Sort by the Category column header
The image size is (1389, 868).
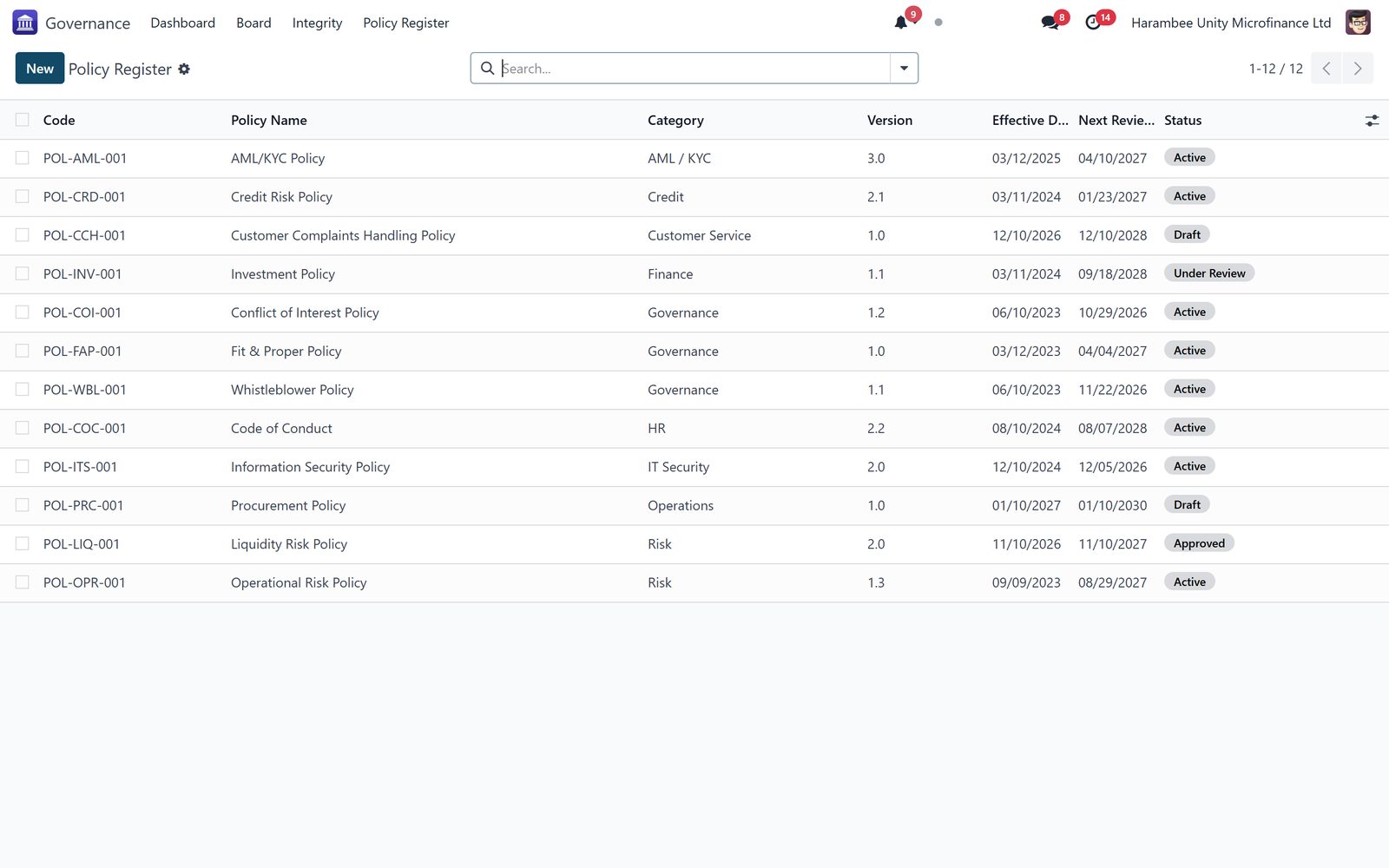[x=675, y=121]
